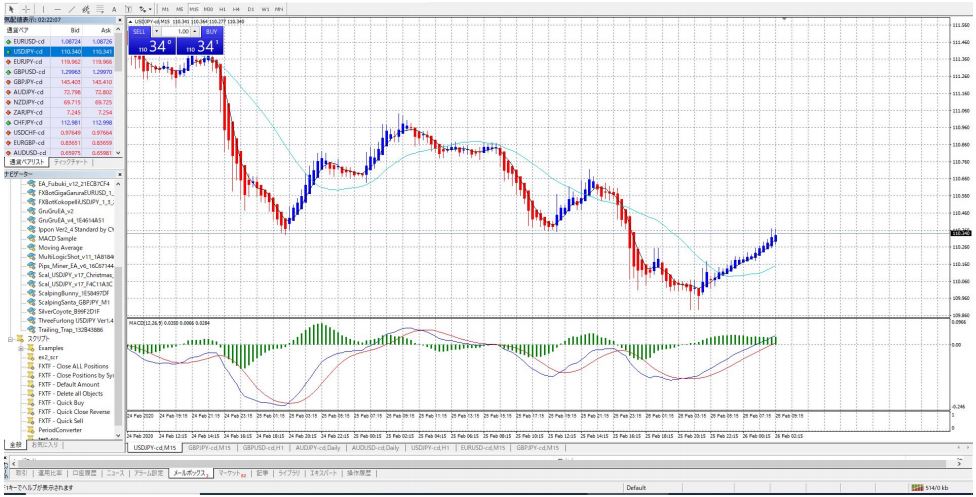
Task: Open 通貨ペアリスト tab in Market Watch
Action: coord(26,162)
